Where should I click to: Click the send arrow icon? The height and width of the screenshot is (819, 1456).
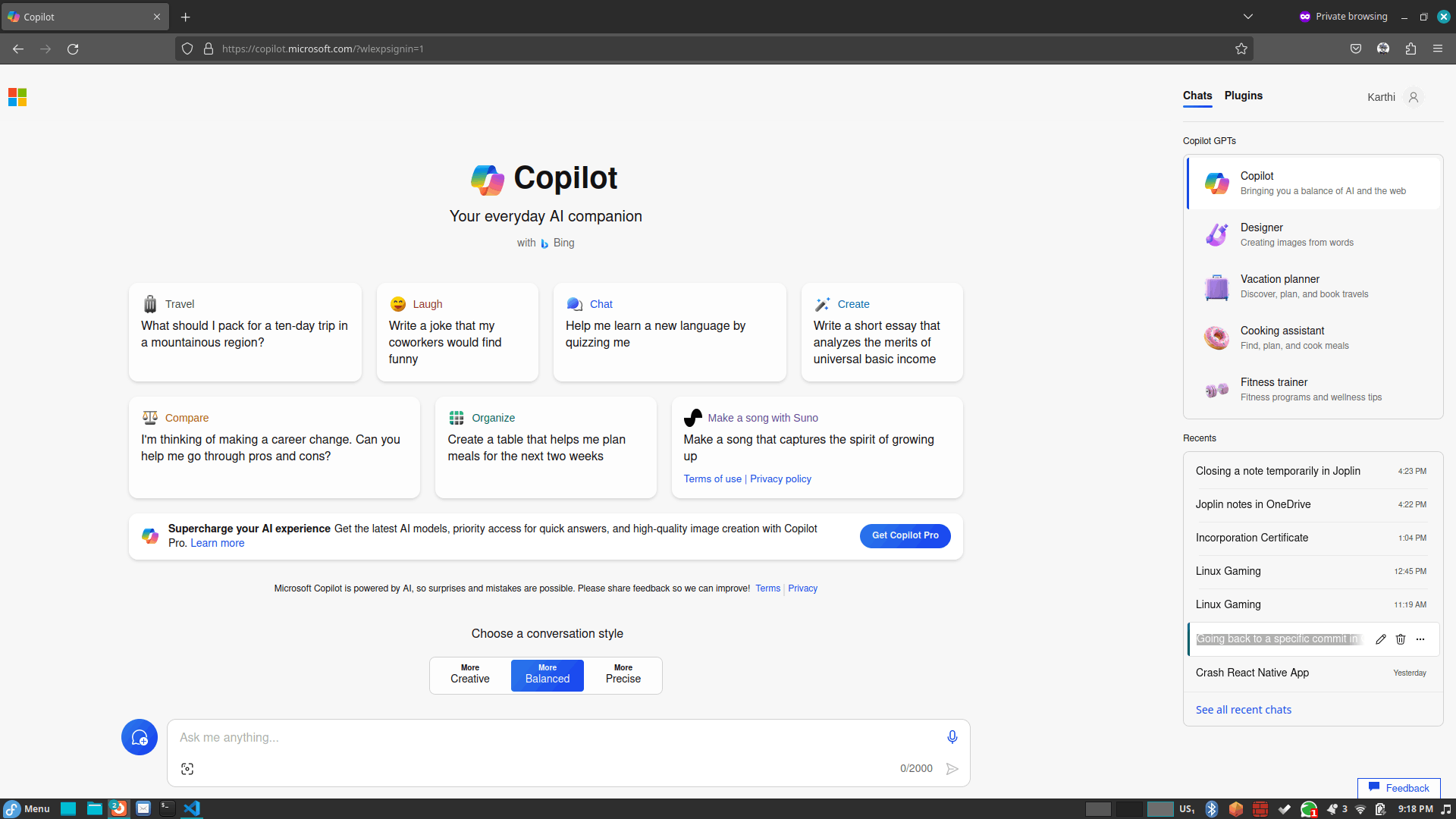click(952, 769)
